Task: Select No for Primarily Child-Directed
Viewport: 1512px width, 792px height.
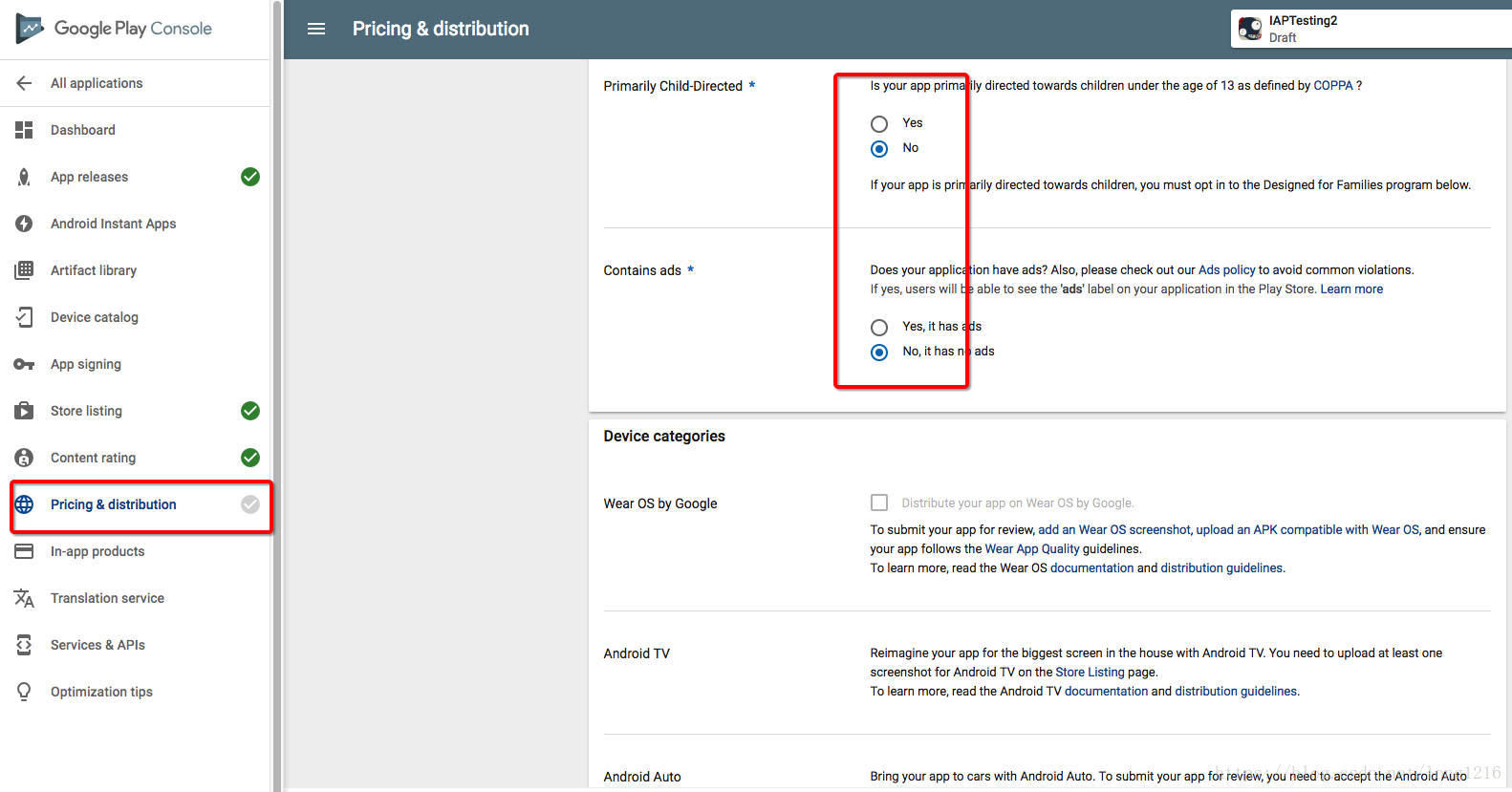Action: click(x=879, y=149)
